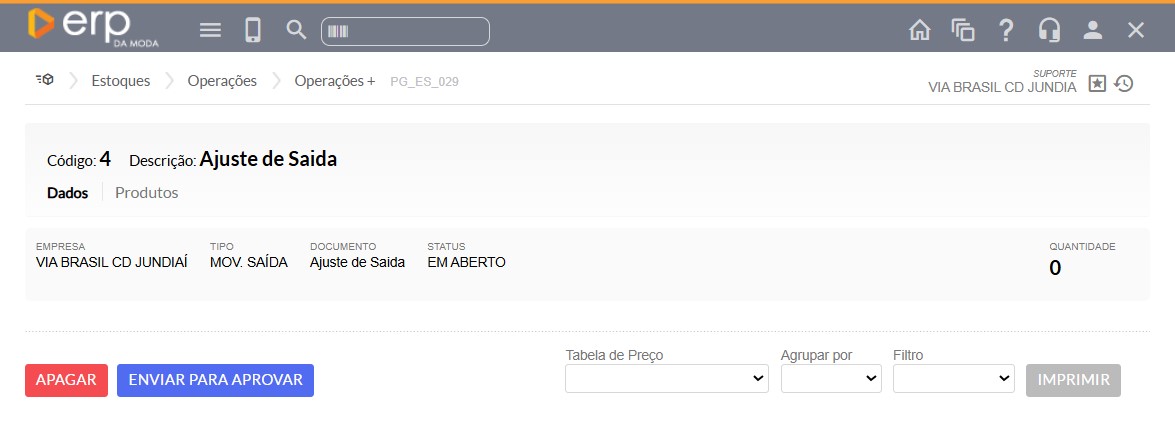Open the windows stack icon
Image resolution: width=1175 pixels, height=447 pixels.
point(963,31)
